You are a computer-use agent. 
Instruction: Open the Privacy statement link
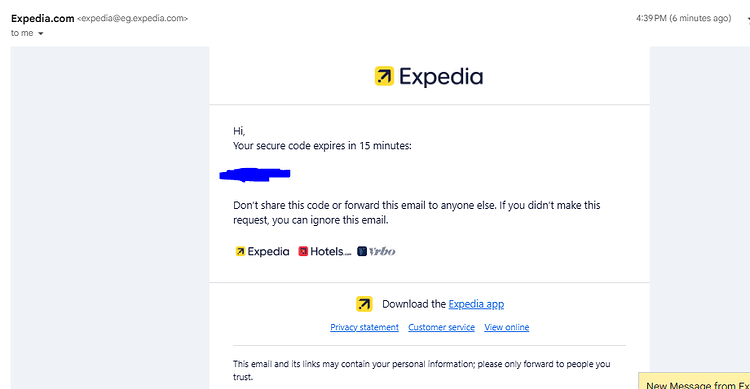tap(364, 327)
